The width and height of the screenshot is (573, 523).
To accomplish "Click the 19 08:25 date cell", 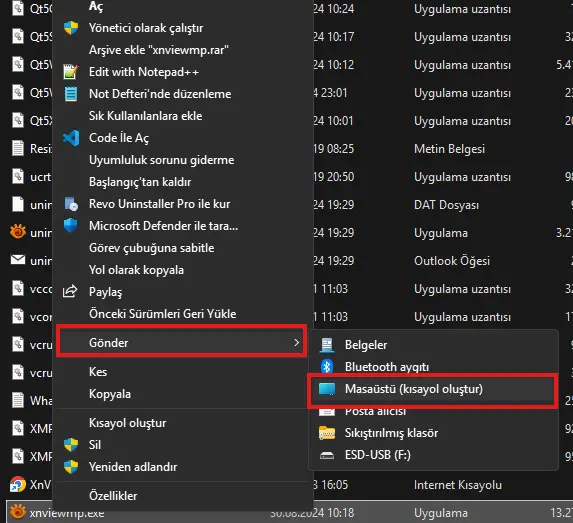I will (334, 149).
